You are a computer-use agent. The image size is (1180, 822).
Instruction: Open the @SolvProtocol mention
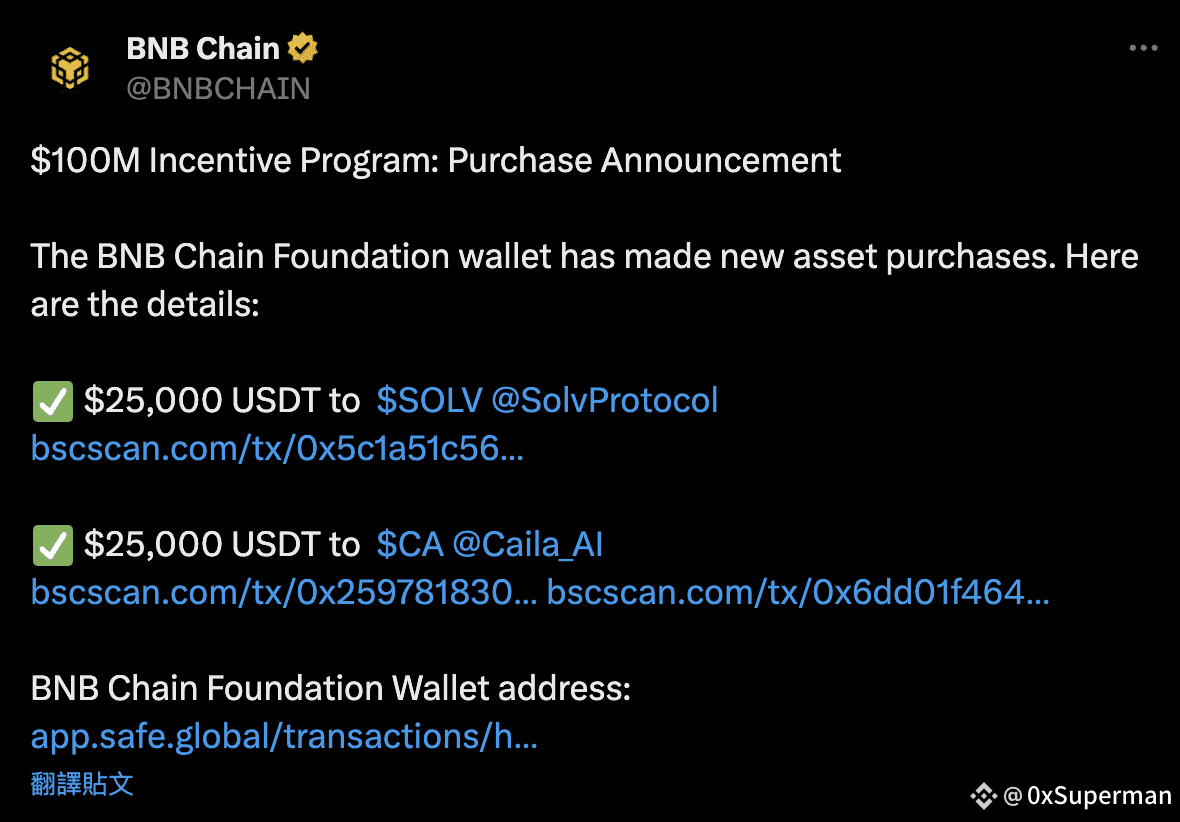point(604,400)
